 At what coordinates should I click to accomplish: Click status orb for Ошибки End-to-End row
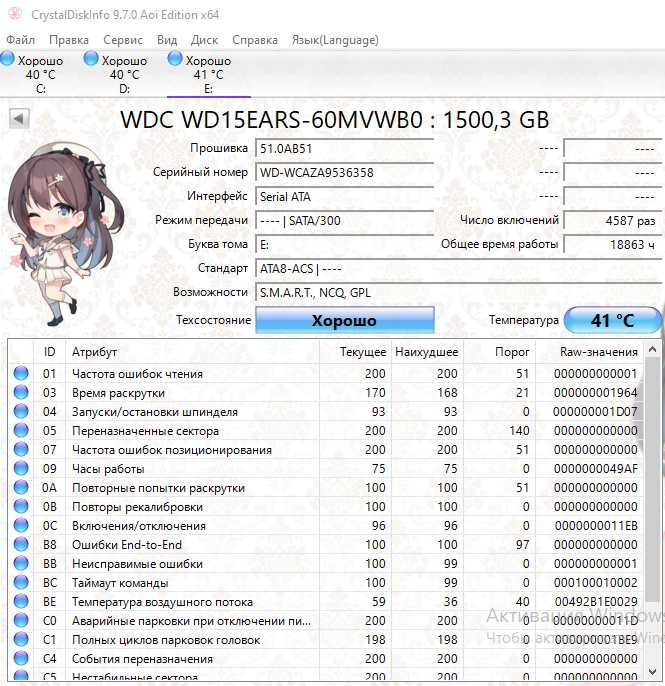click(21, 544)
